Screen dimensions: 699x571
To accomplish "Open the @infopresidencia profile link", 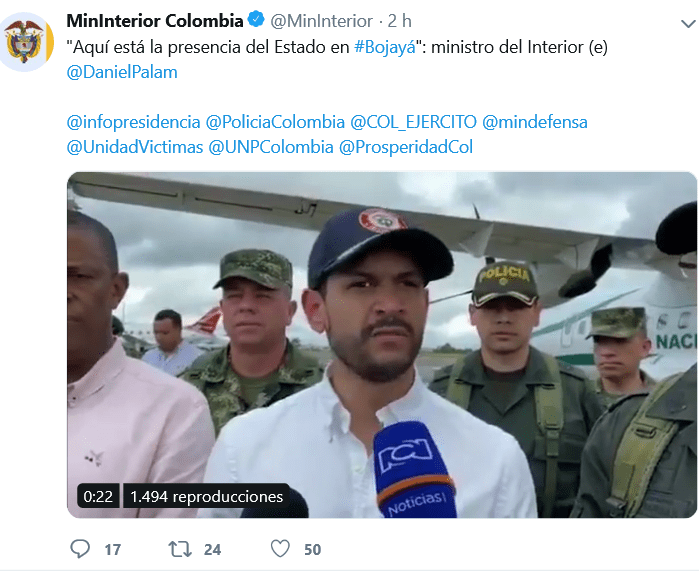I will (133, 122).
